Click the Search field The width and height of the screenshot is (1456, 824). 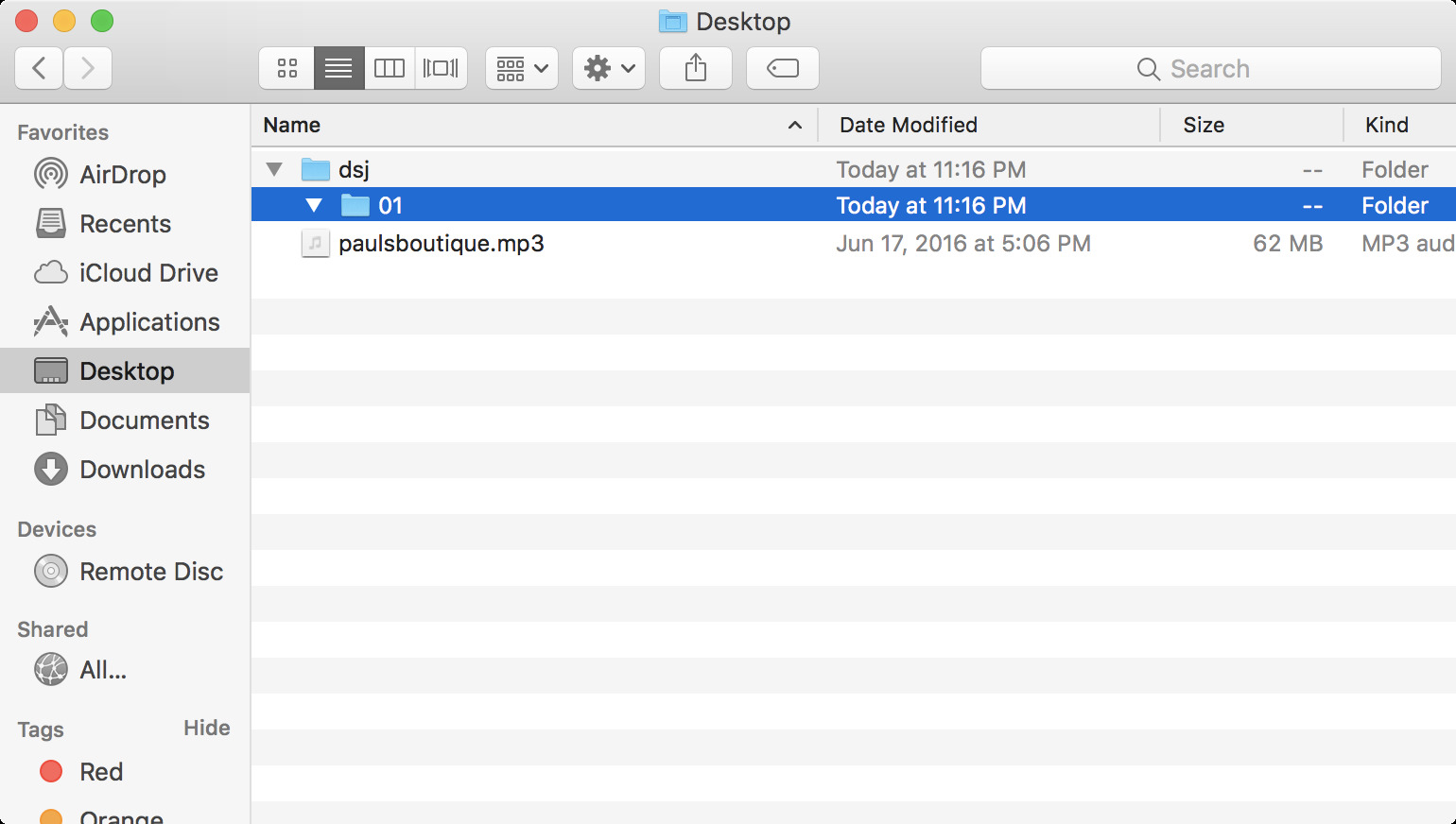click(x=1210, y=68)
